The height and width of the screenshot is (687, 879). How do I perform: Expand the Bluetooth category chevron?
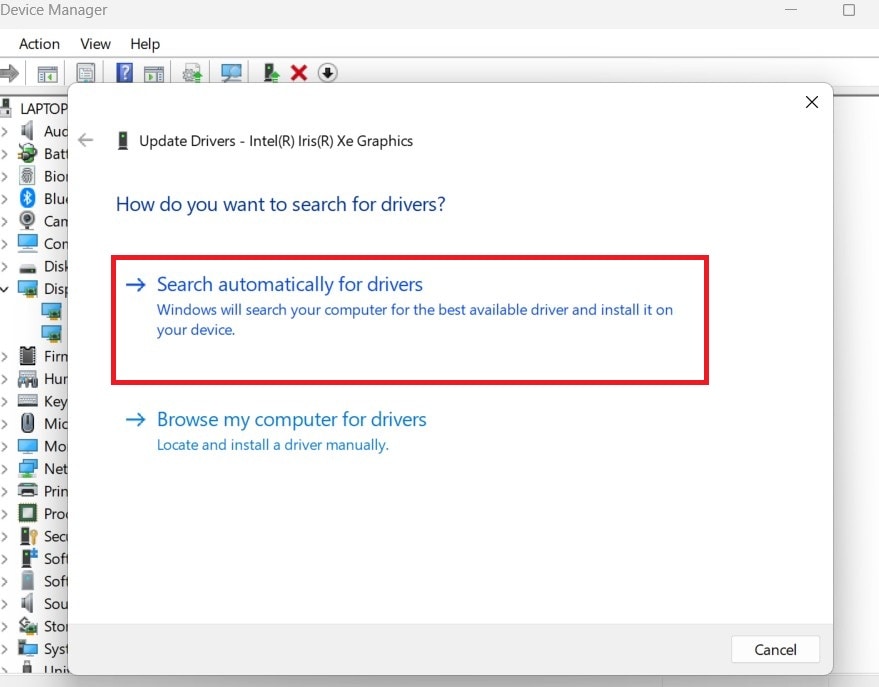[4, 198]
